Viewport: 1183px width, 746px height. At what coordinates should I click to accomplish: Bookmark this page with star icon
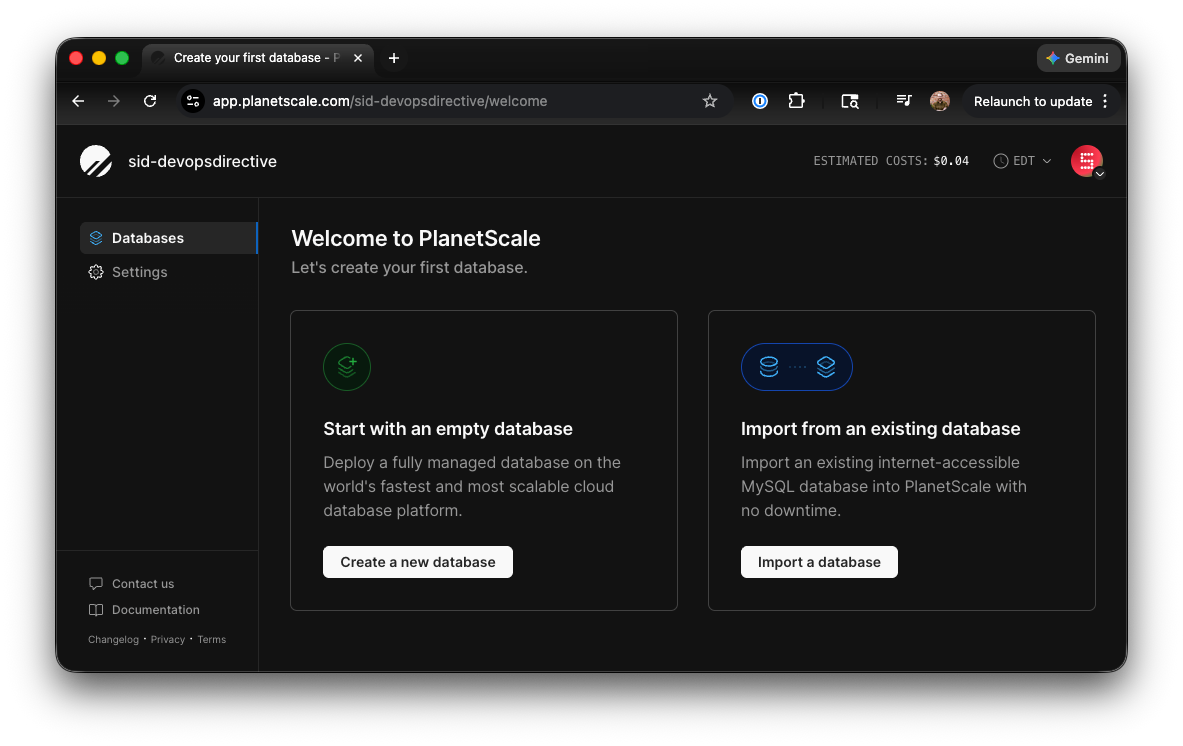[710, 101]
